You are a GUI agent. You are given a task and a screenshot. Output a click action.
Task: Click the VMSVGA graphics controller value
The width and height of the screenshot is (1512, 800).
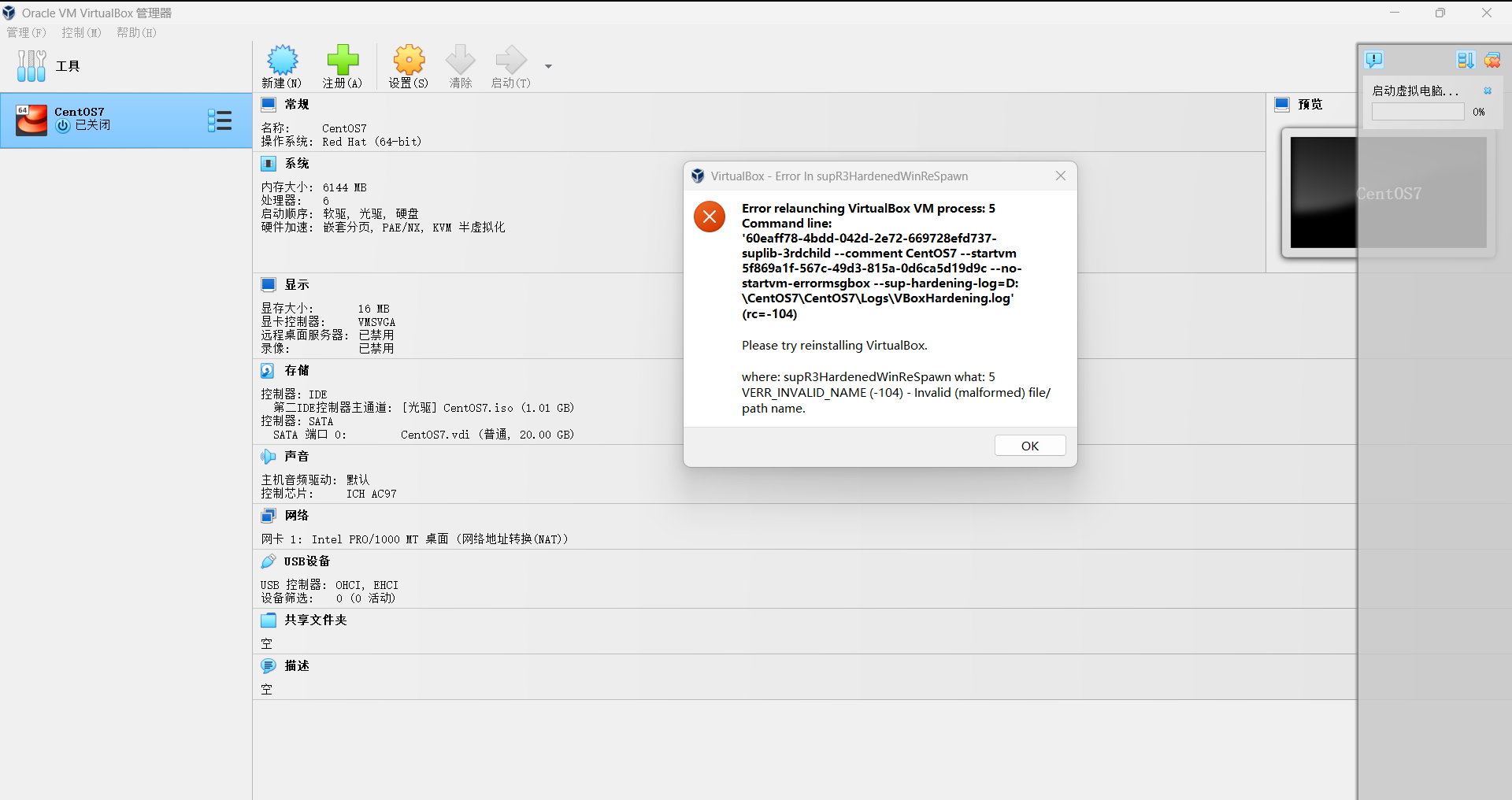pos(376,322)
